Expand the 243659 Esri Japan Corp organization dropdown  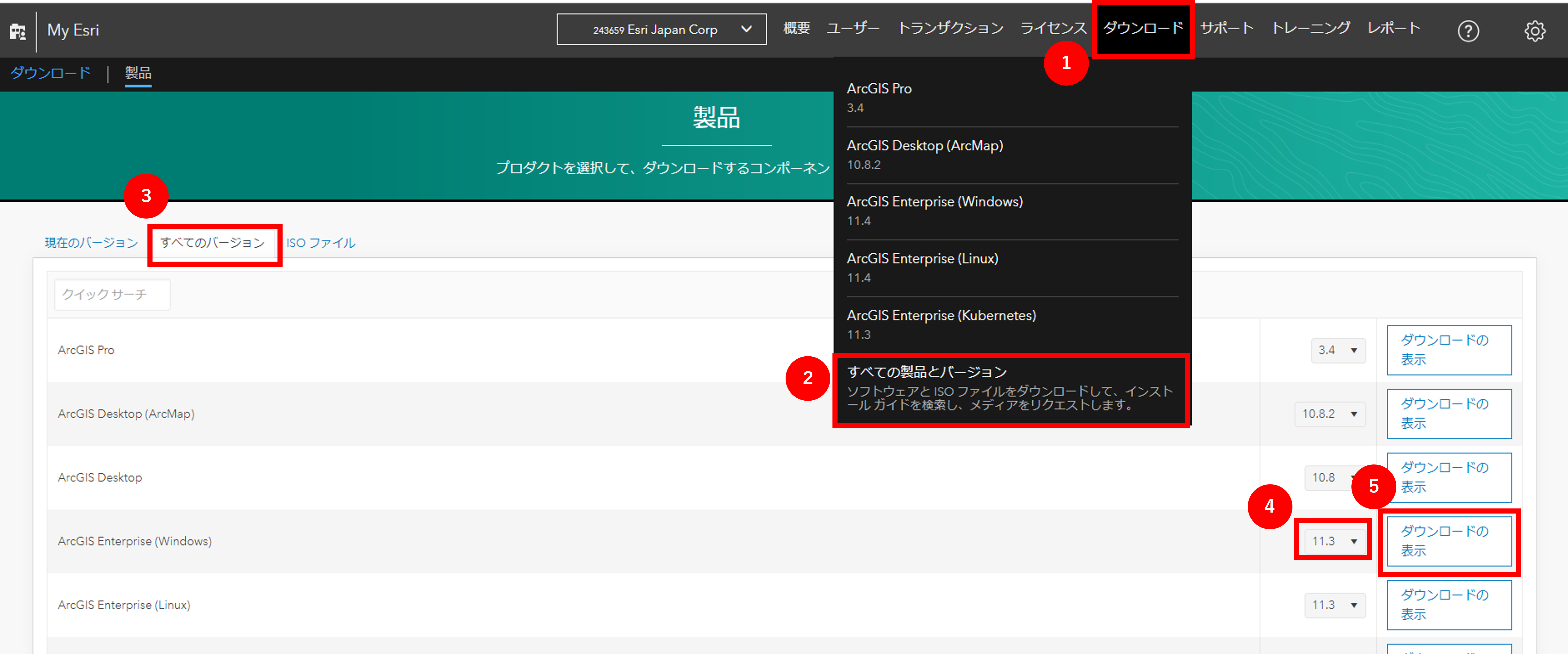point(661,29)
